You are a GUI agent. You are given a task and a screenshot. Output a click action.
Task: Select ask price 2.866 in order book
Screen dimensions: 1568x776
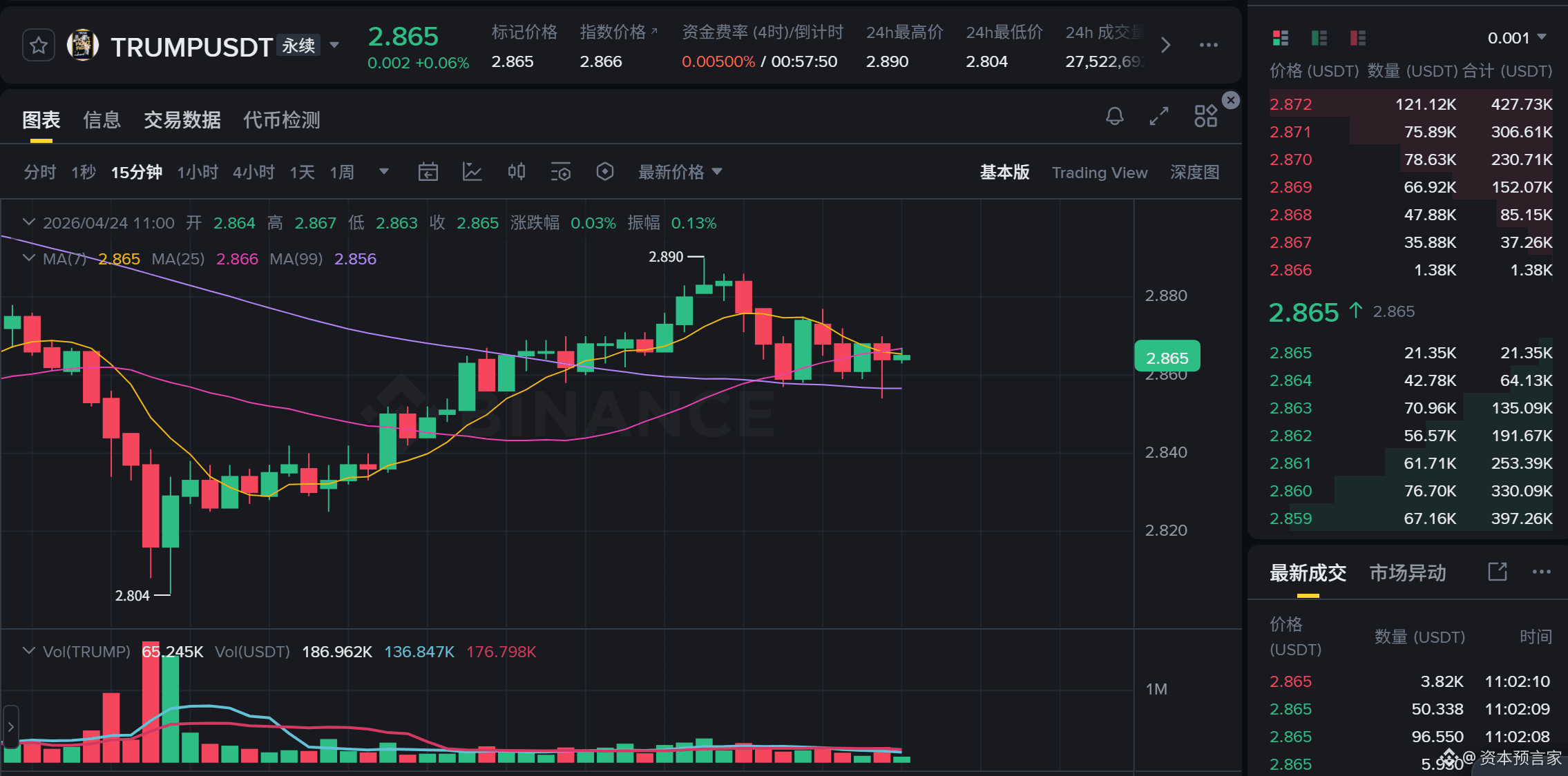1290,270
